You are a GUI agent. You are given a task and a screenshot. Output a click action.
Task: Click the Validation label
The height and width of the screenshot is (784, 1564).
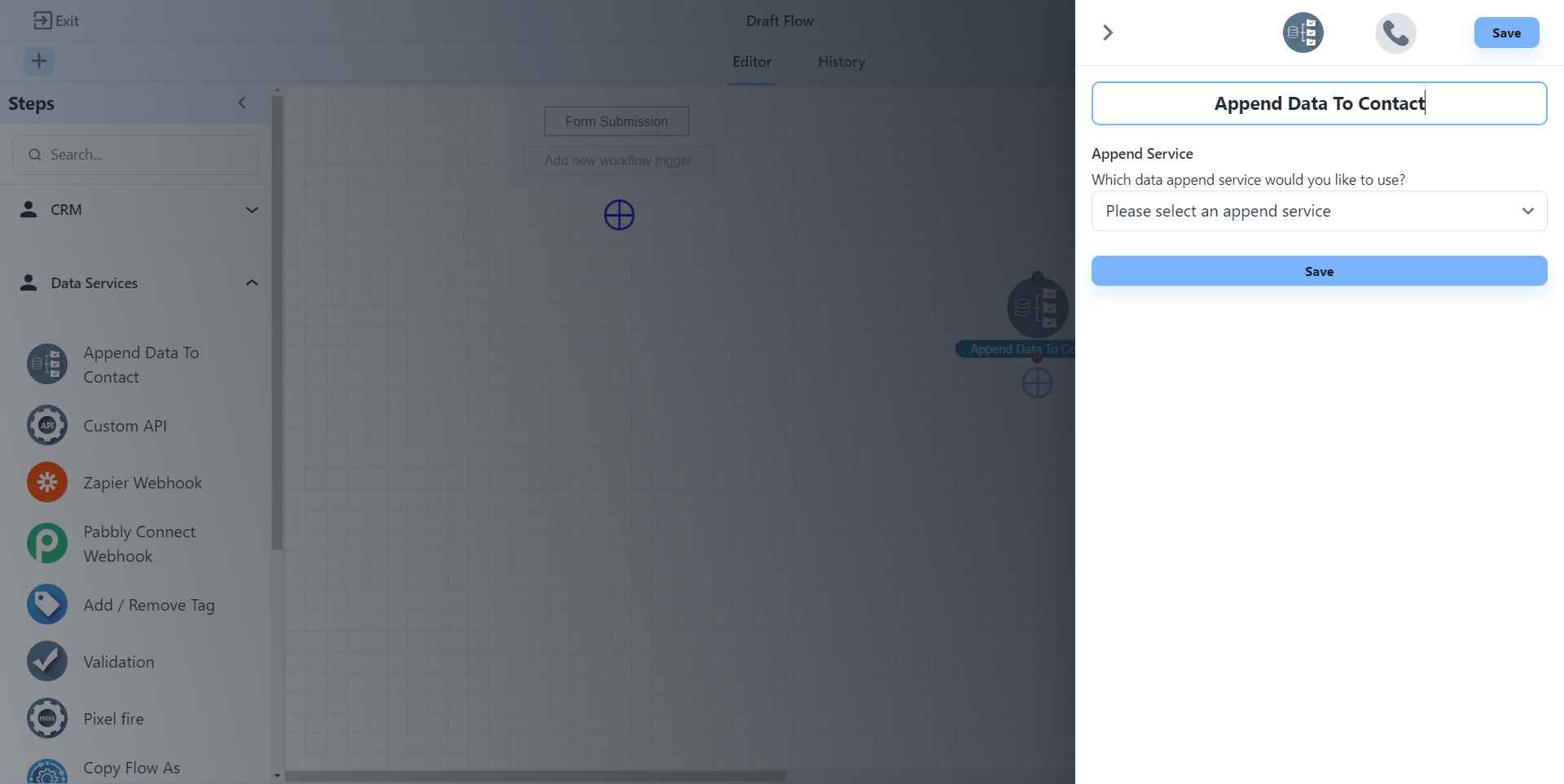[119, 662]
